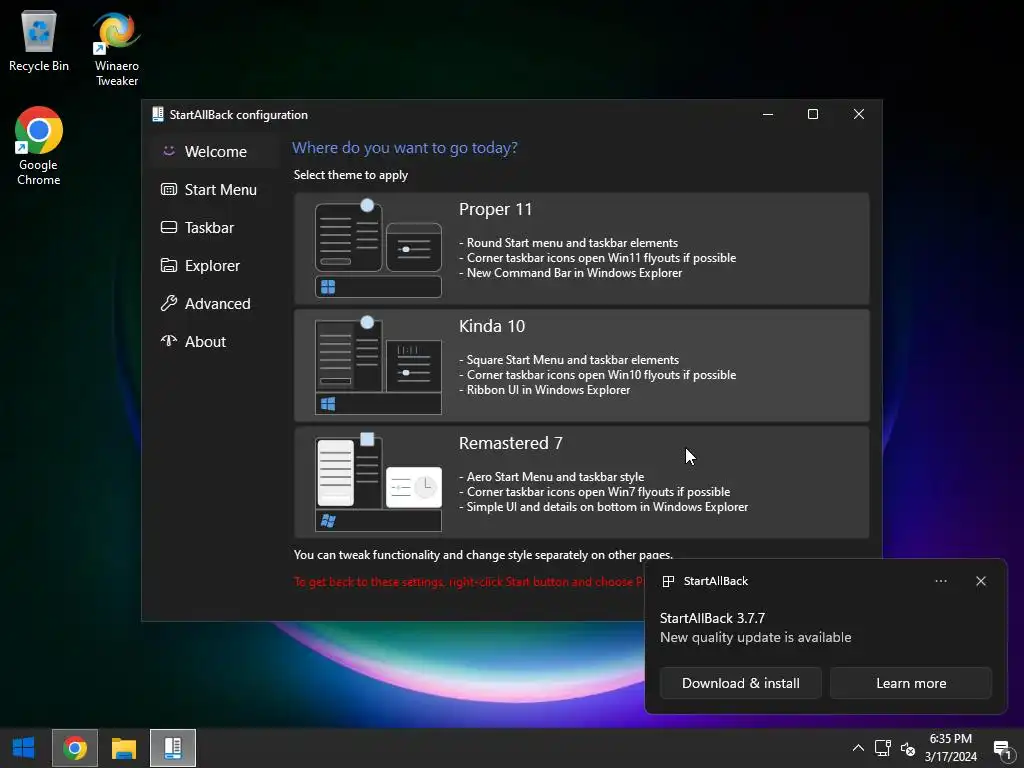Click the Advanced wrench sidebar icon
This screenshot has width=1024, height=768.
click(x=168, y=303)
